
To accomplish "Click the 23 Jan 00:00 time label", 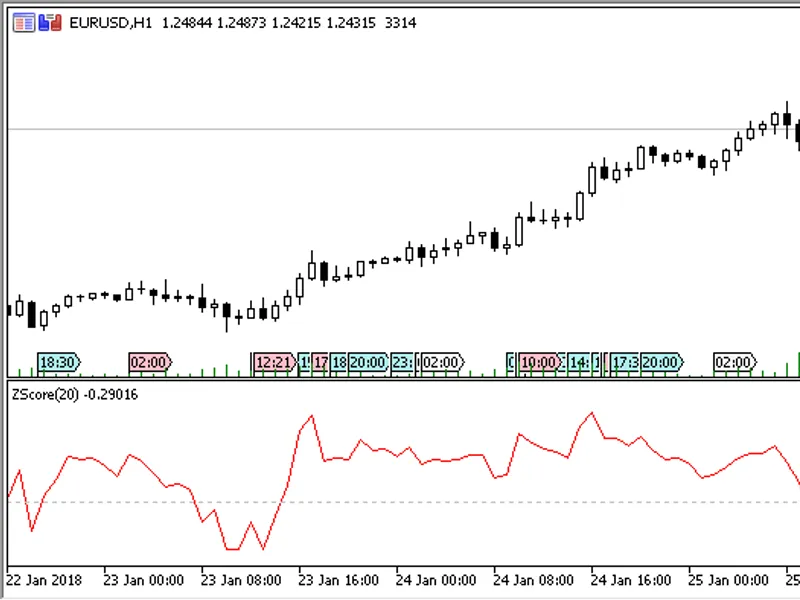I will click(x=143, y=581).
